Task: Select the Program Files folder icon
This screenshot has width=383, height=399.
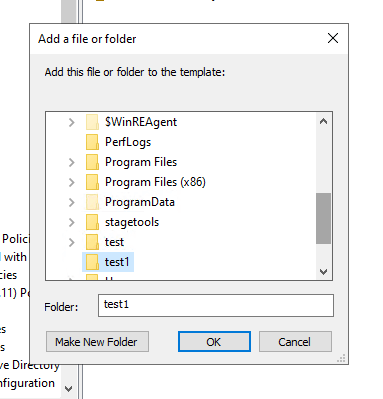Action: tap(92, 162)
